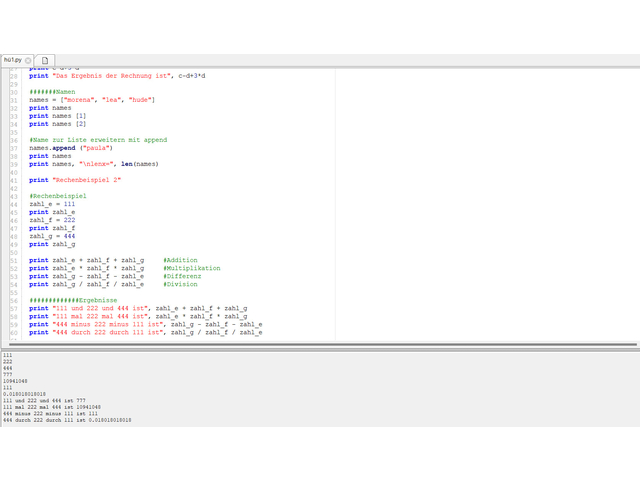The height and width of the screenshot is (480, 640).
Task: Click the "zahl_f = 222" assignment
Action: click(52, 220)
